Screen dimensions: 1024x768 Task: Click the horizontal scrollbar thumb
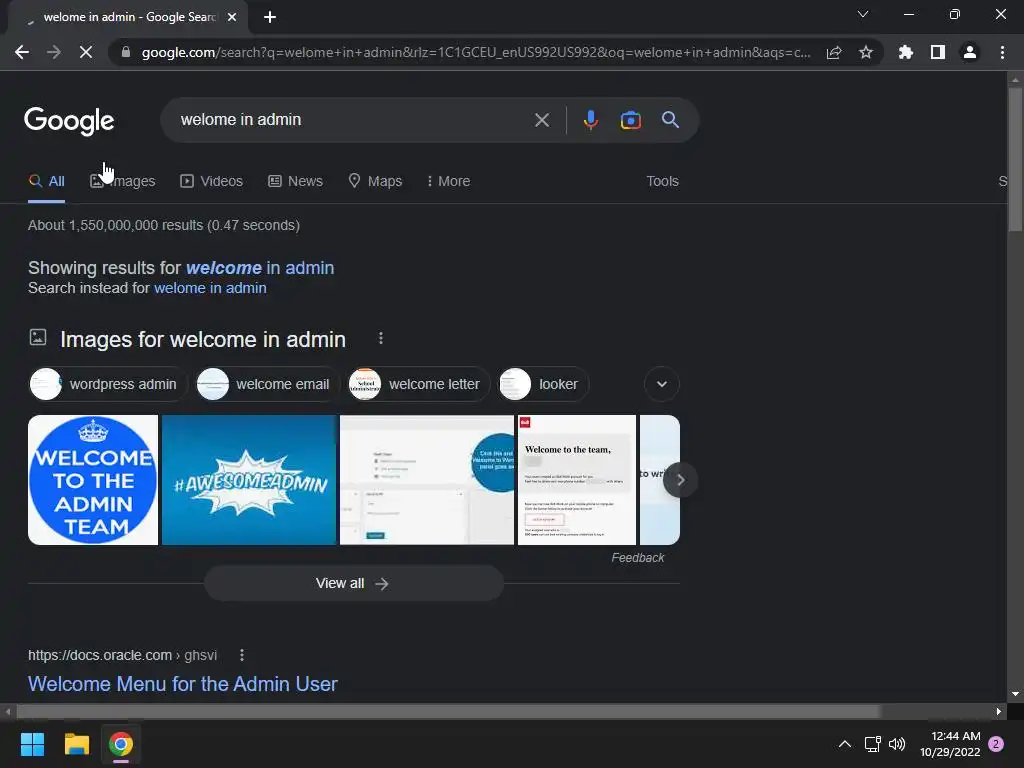(x=448, y=711)
